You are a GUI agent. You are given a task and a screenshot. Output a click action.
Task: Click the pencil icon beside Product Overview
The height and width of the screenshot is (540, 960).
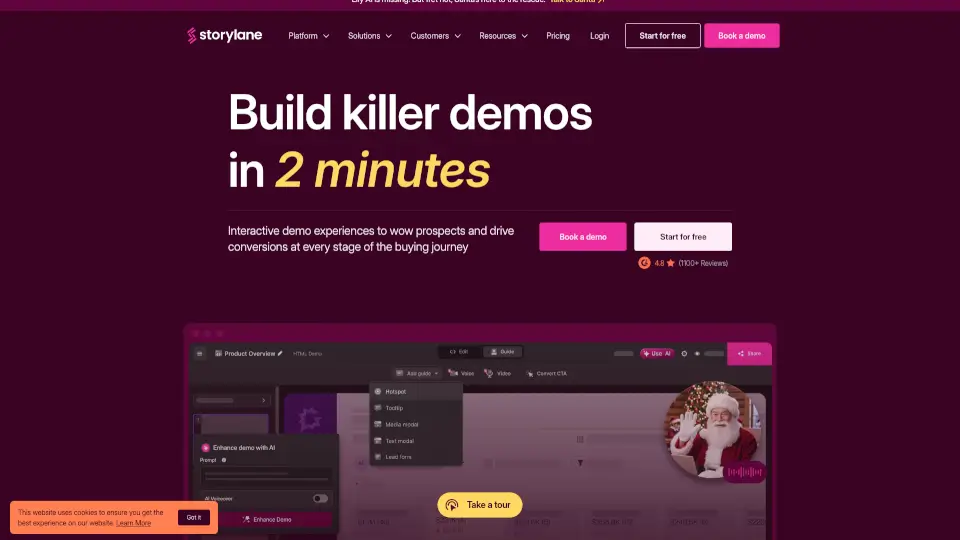(281, 353)
